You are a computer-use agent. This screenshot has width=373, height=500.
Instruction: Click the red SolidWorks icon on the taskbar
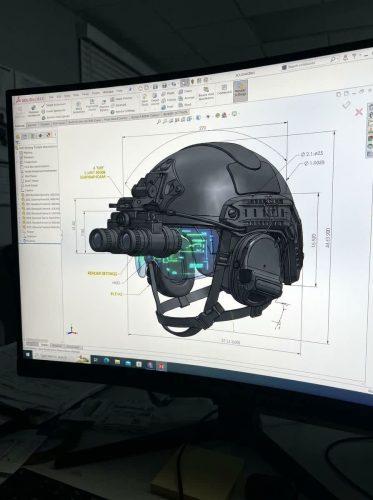pyautogui.click(x=161, y=366)
